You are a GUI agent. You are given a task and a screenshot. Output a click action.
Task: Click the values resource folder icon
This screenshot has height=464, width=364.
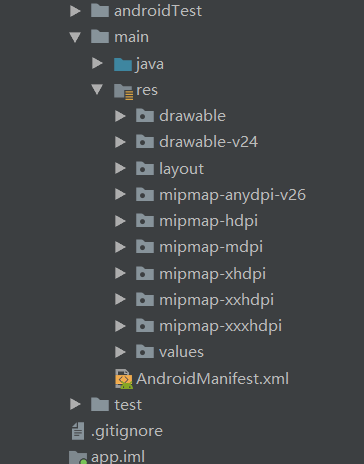[x=145, y=351]
